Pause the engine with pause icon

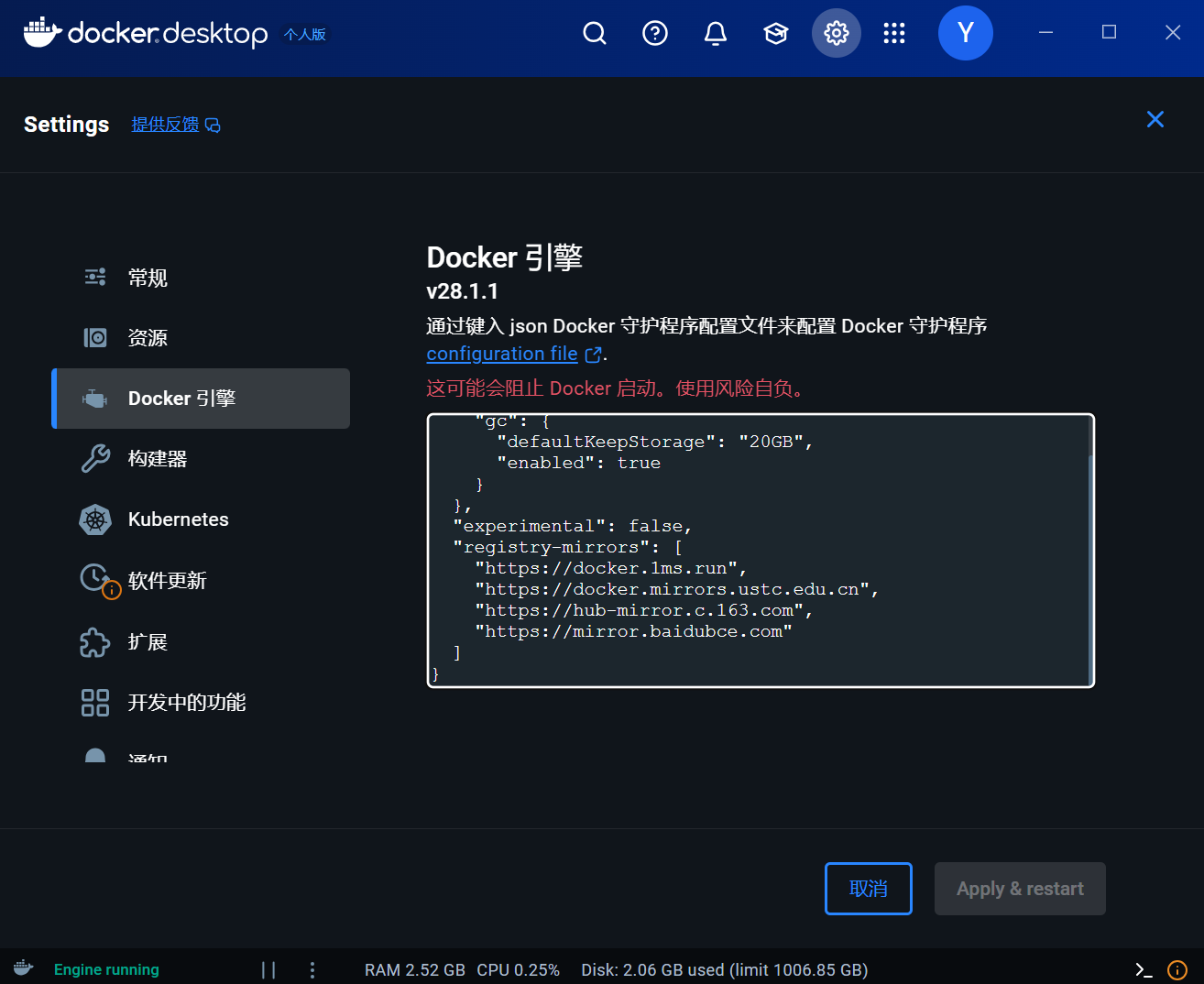point(268,969)
